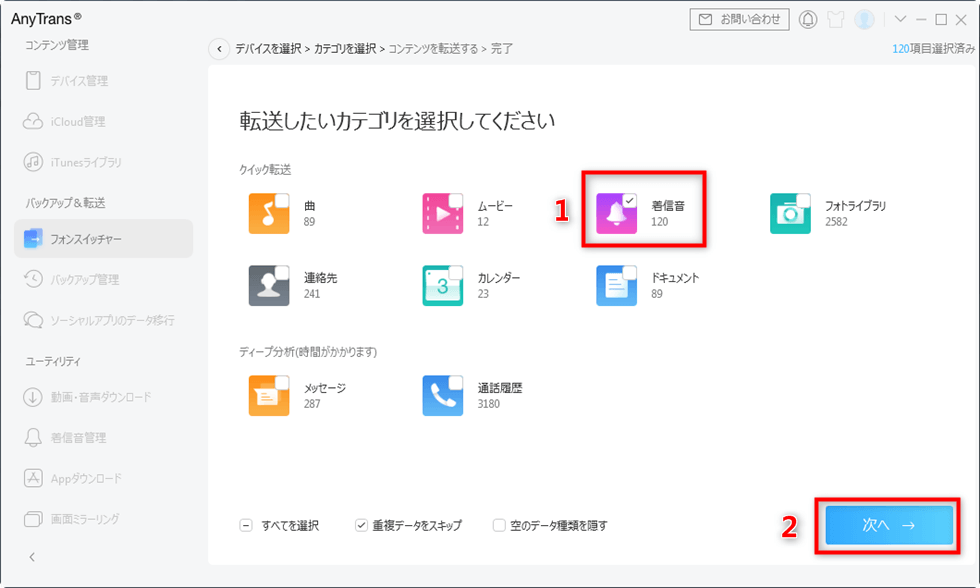Check the 通話履歴 category checkbox
980x588 pixels.
tap(456, 382)
